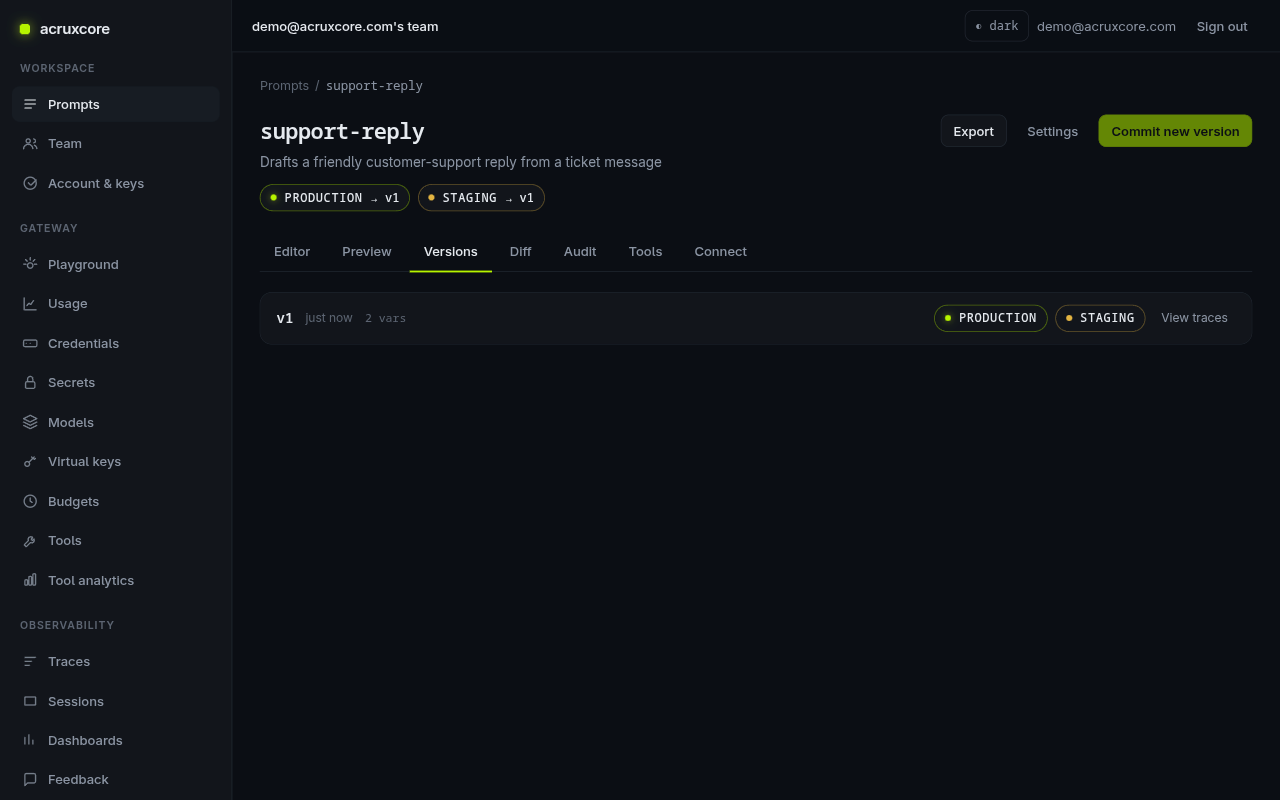Screen dimensions: 1280x800
Task: Click the Account & keys icon
Action: 30,183
